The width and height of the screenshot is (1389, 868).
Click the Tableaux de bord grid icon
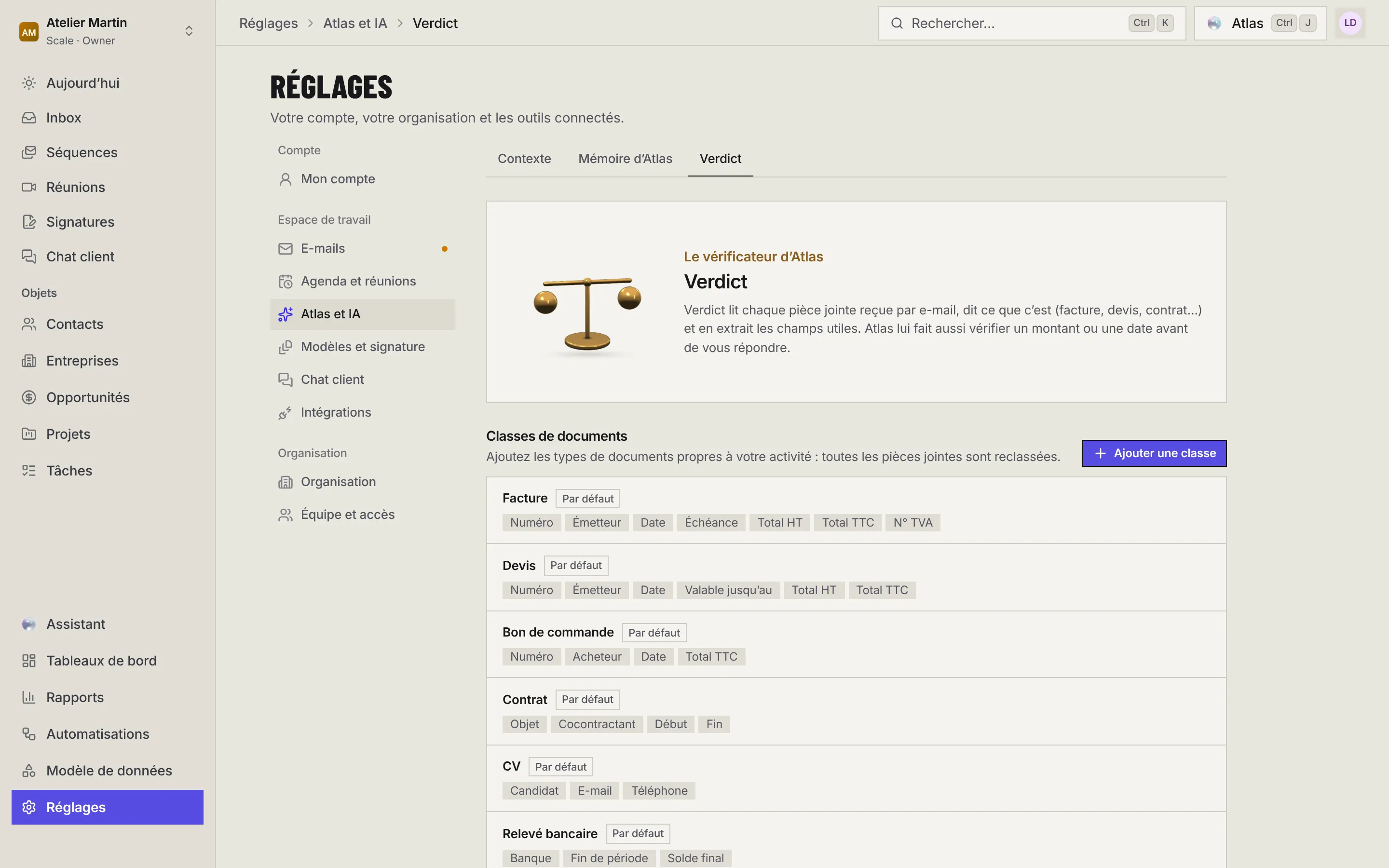[x=29, y=661]
